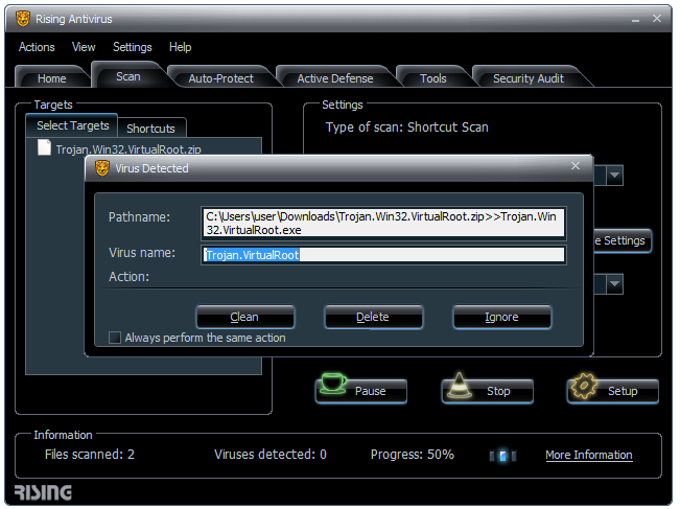The image size is (680, 509).
Task: Open the Actions menu
Action: coord(37,47)
